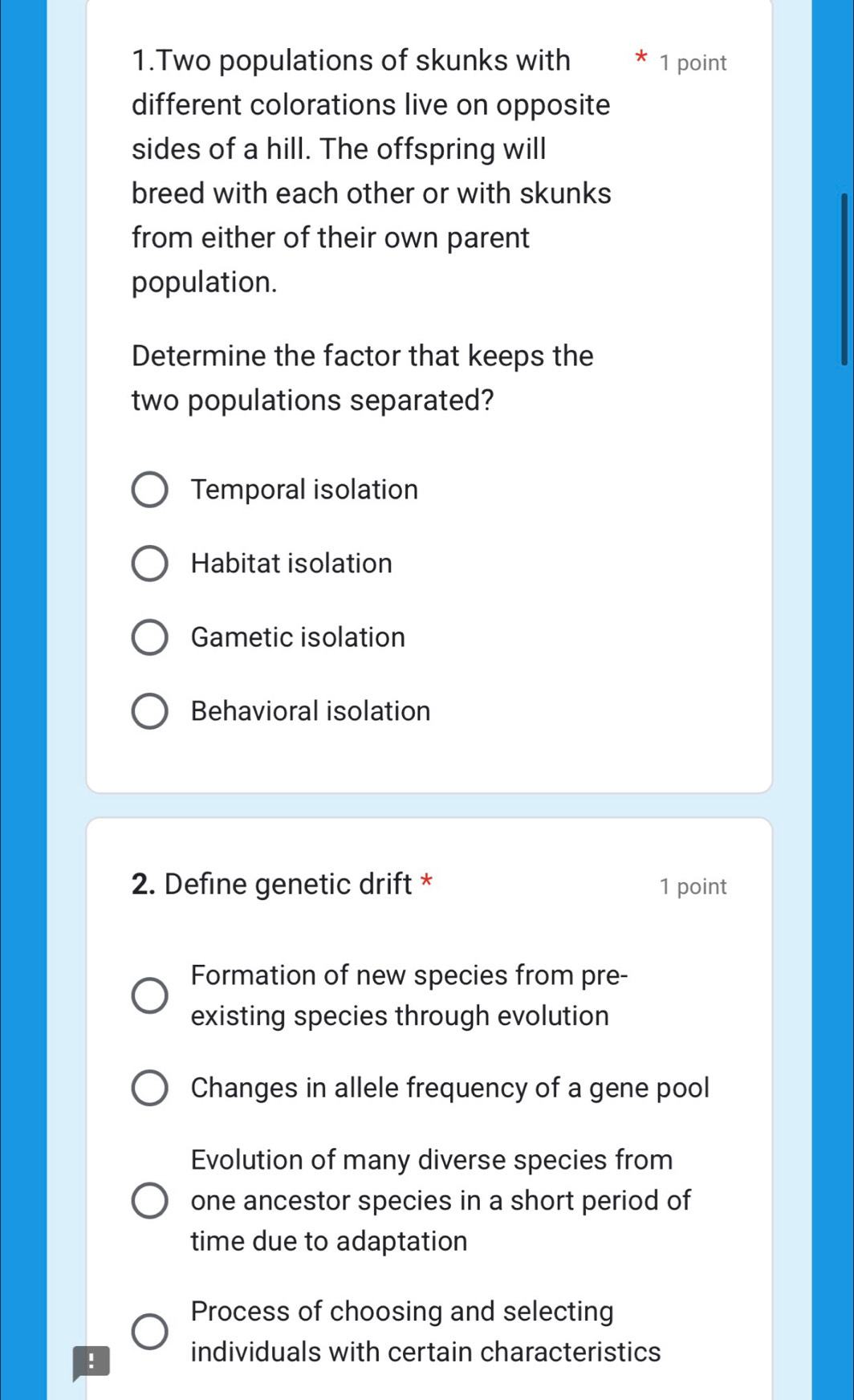Select radio for 'Evolution of many diverse species'
This screenshot has width=854, height=1400.
coord(149,1201)
